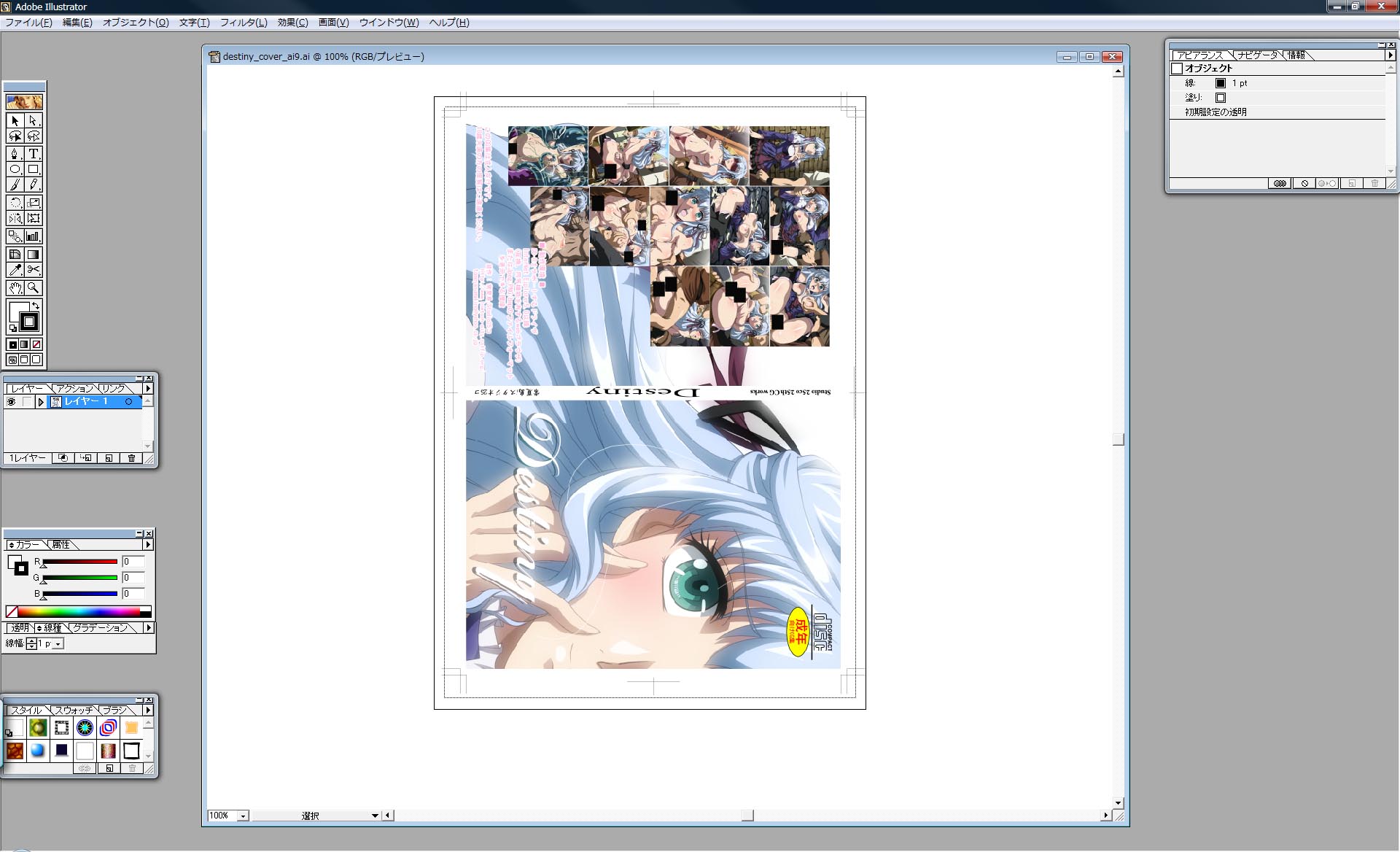Select the Direct Selection tool

(x=34, y=120)
